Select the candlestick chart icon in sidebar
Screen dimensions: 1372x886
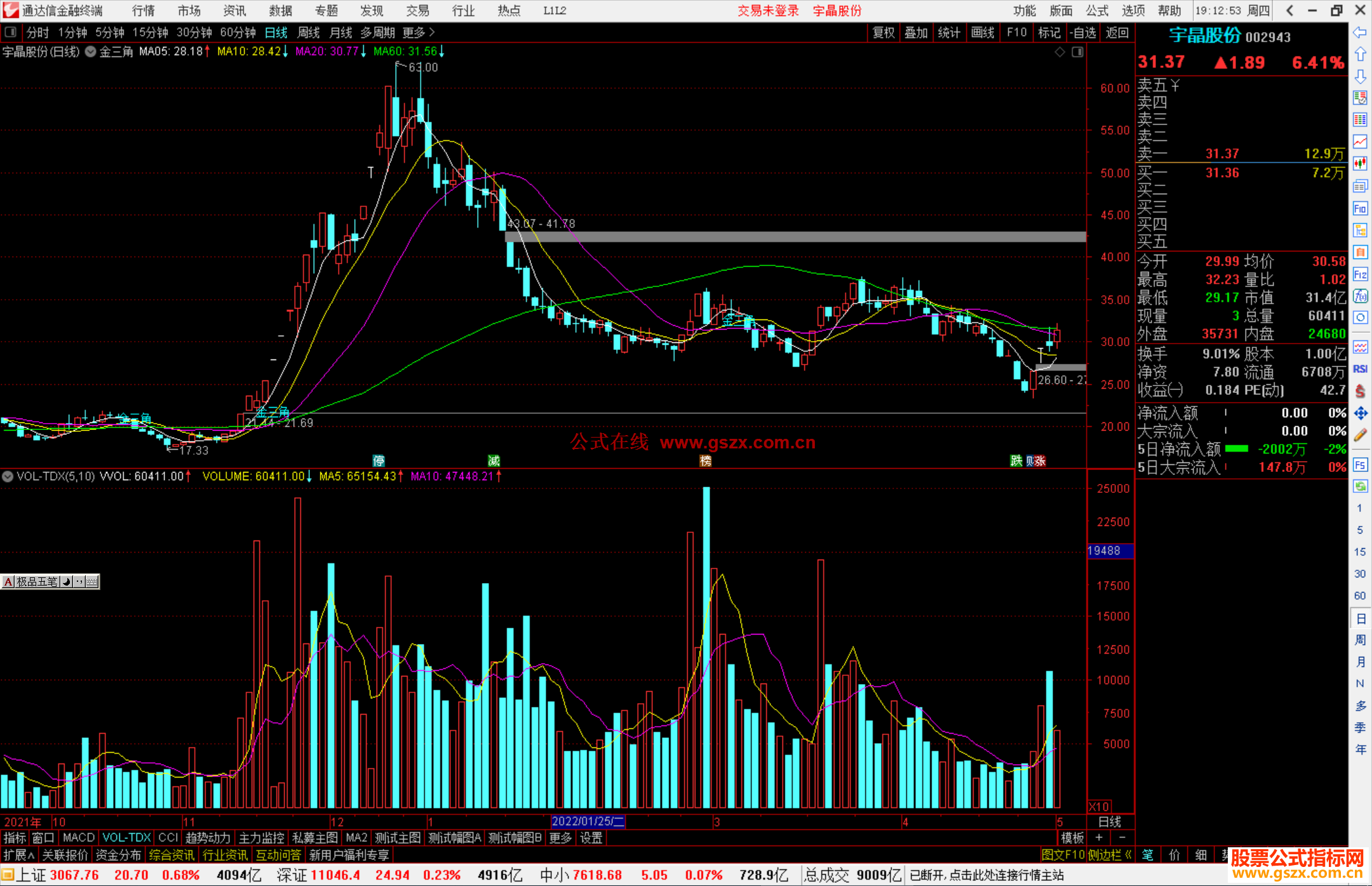pos(1360,164)
